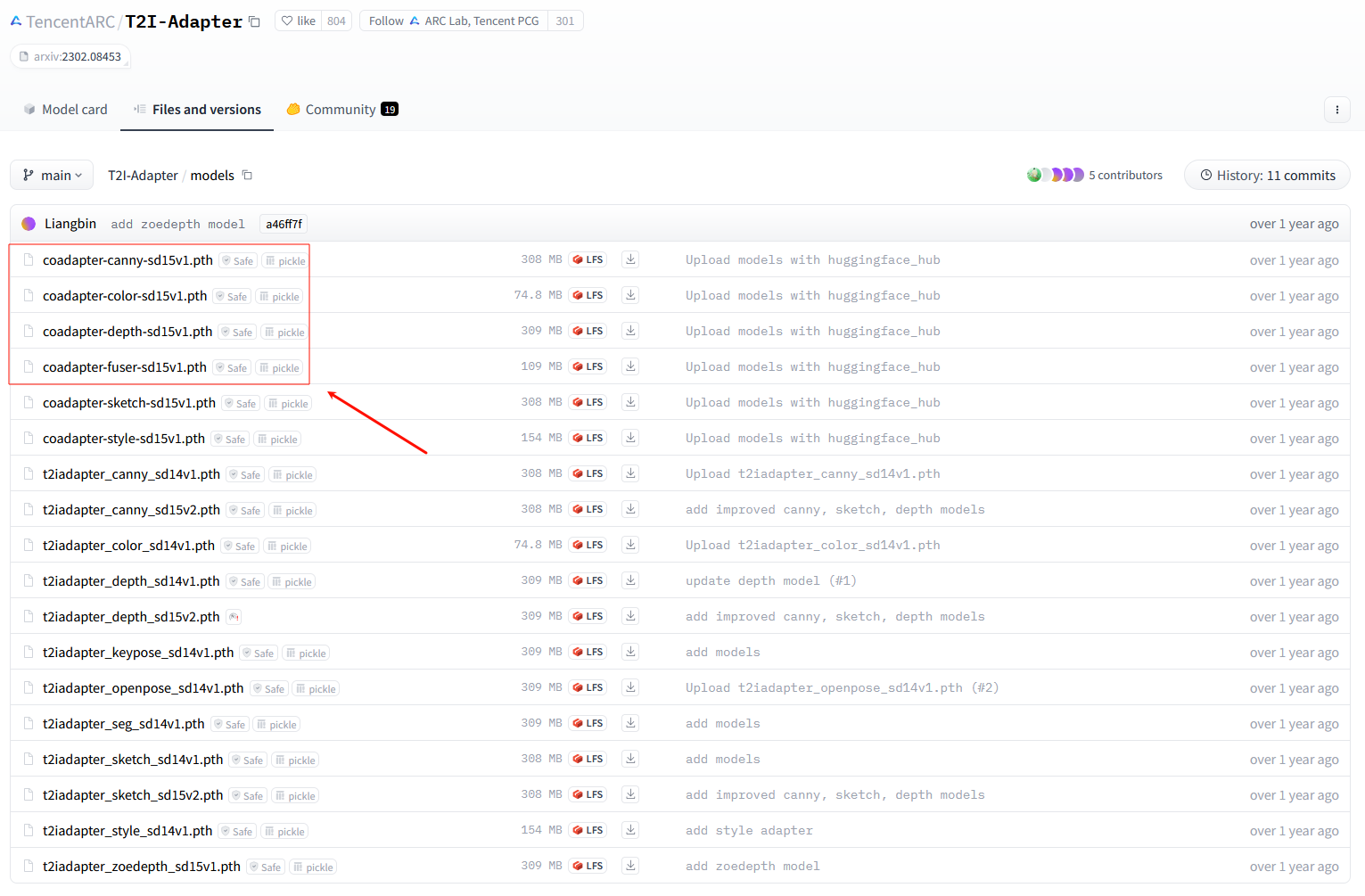Open the TencentARC organization link
The width and height of the screenshot is (1365, 896).
coord(70,21)
